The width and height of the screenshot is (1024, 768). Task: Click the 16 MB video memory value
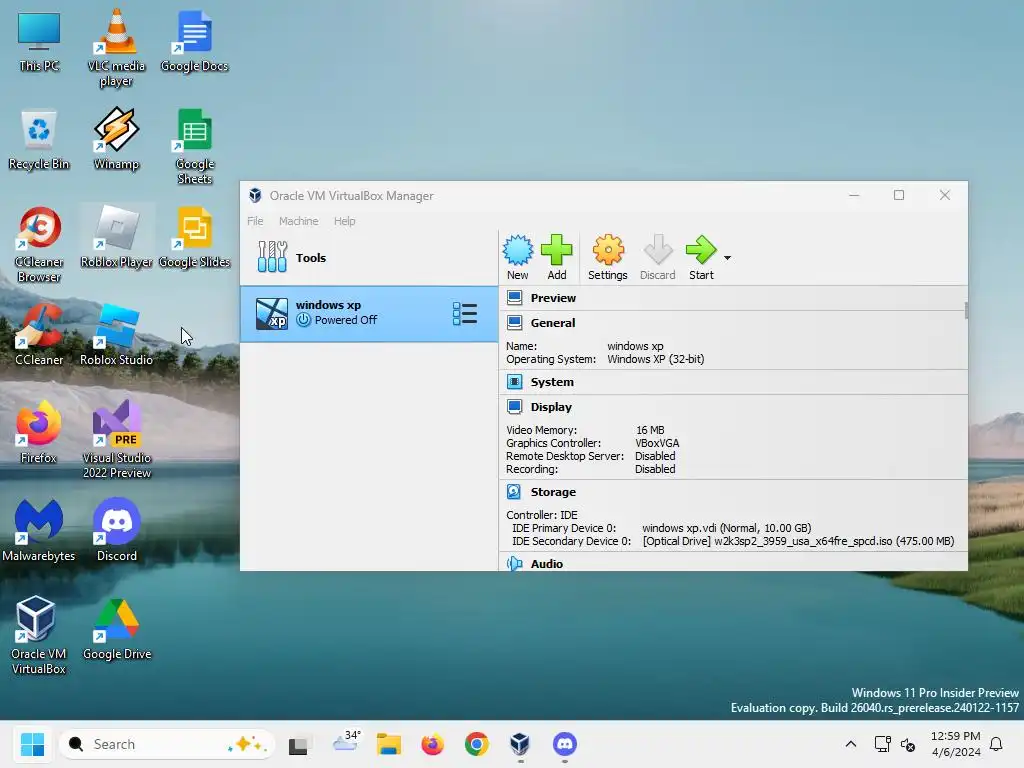pos(650,430)
